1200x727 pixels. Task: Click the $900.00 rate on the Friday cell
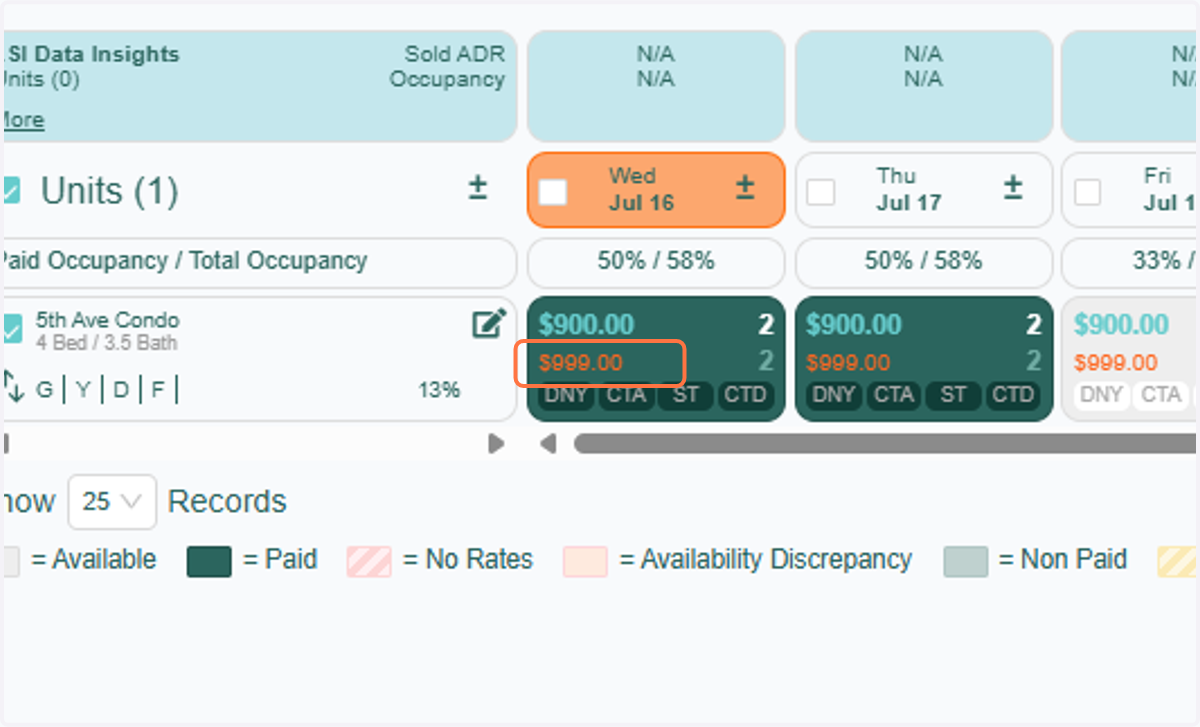coord(1121,325)
